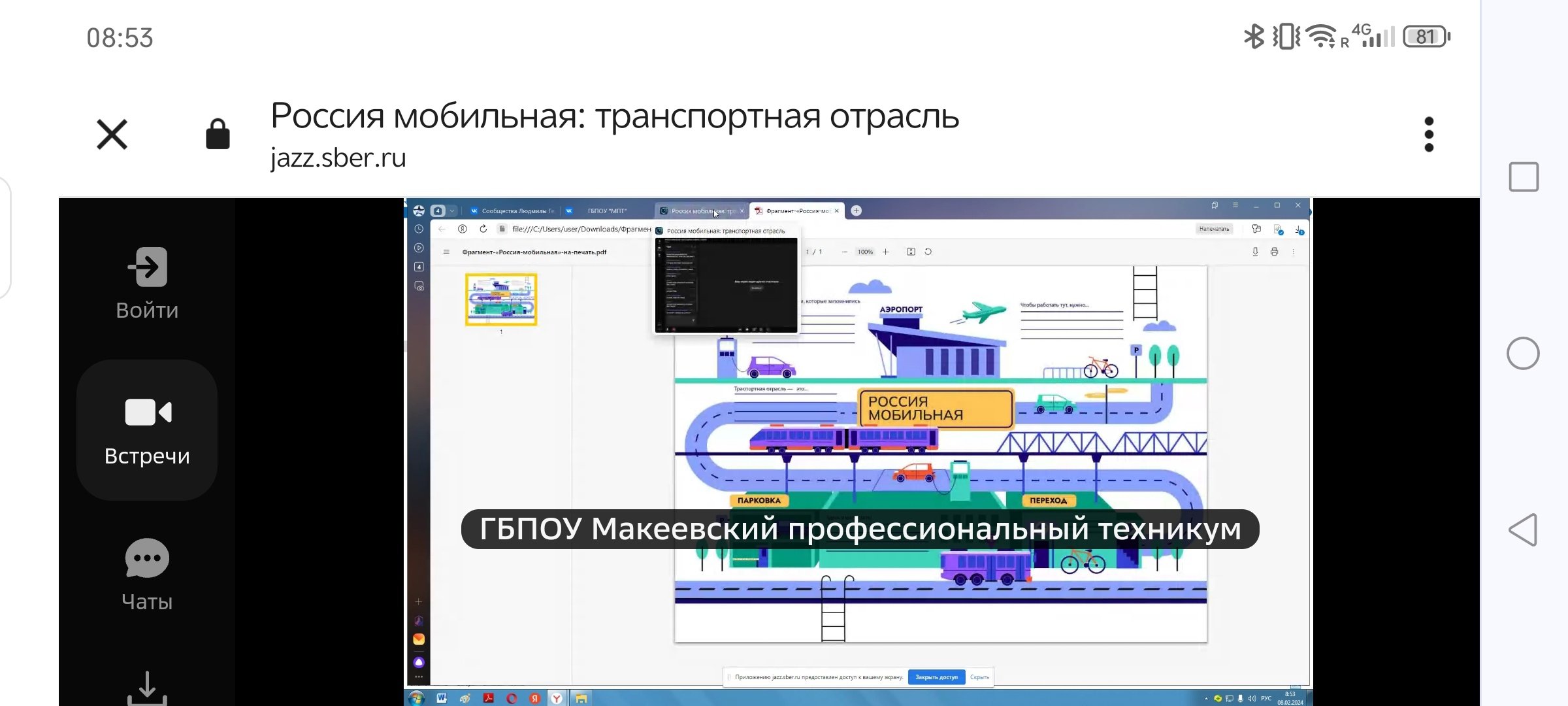Open the Yandex Y browser taskbar icon
This screenshot has height=706, width=1568.
[x=557, y=698]
